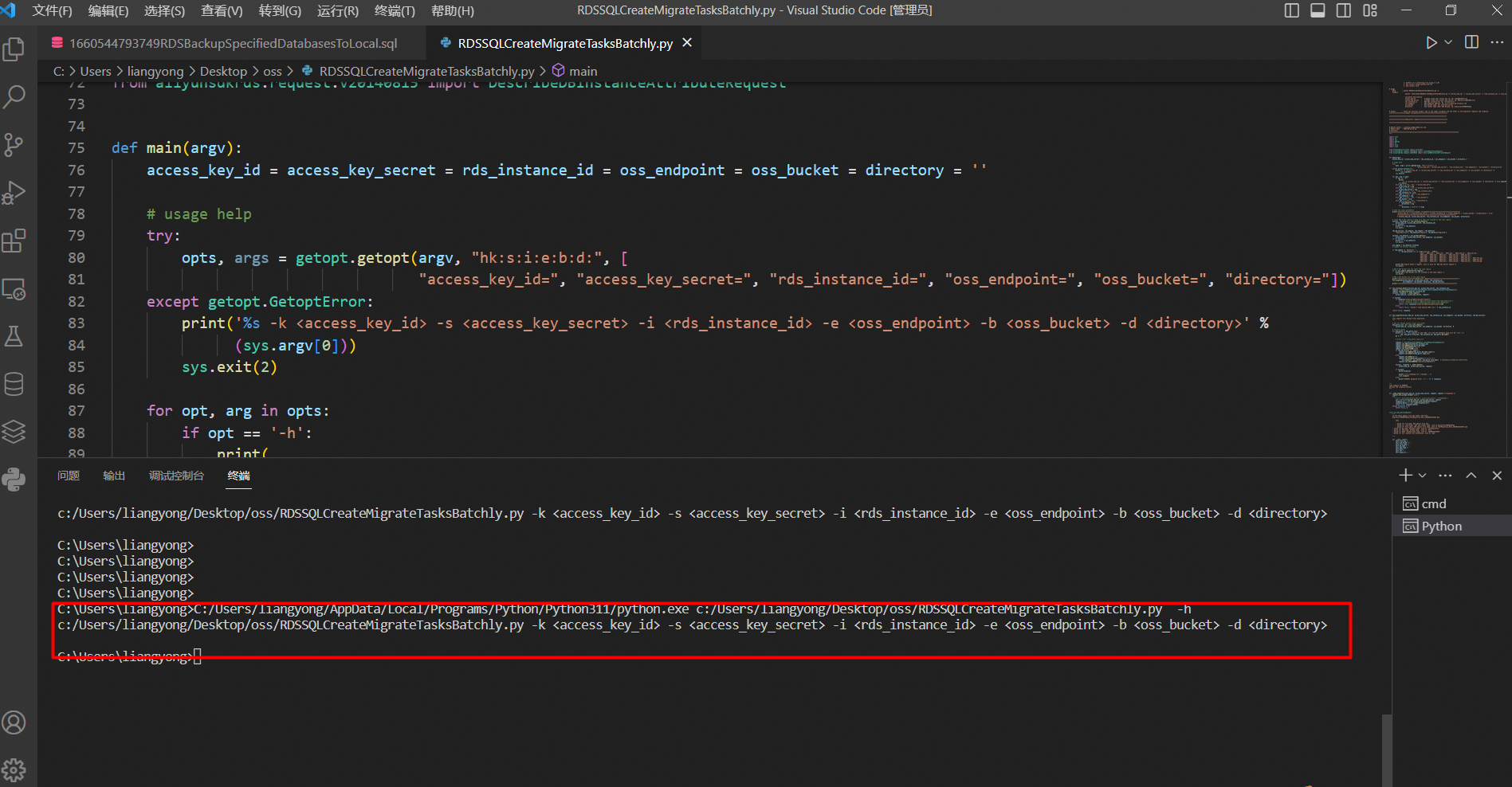The image size is (1512, 787).
Task: Click the 'def main(argv):' code line
Action: (x=176, y=148)
